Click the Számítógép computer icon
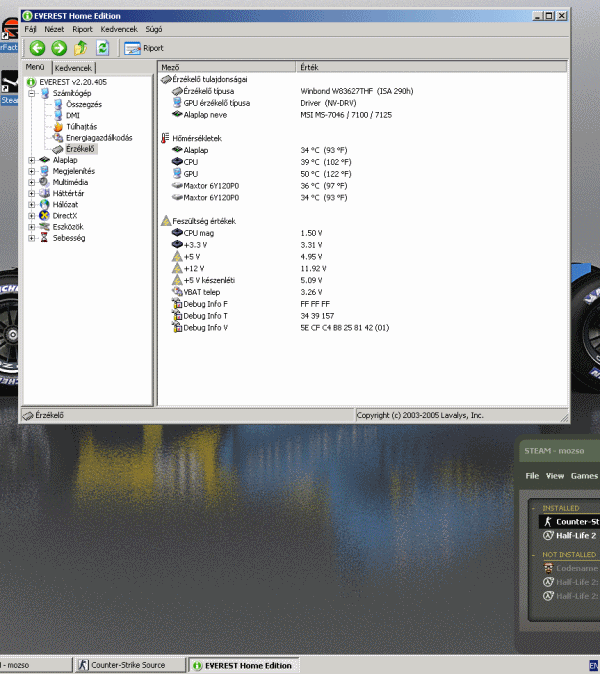The image size is (600, 674). [x=45, y=93]
